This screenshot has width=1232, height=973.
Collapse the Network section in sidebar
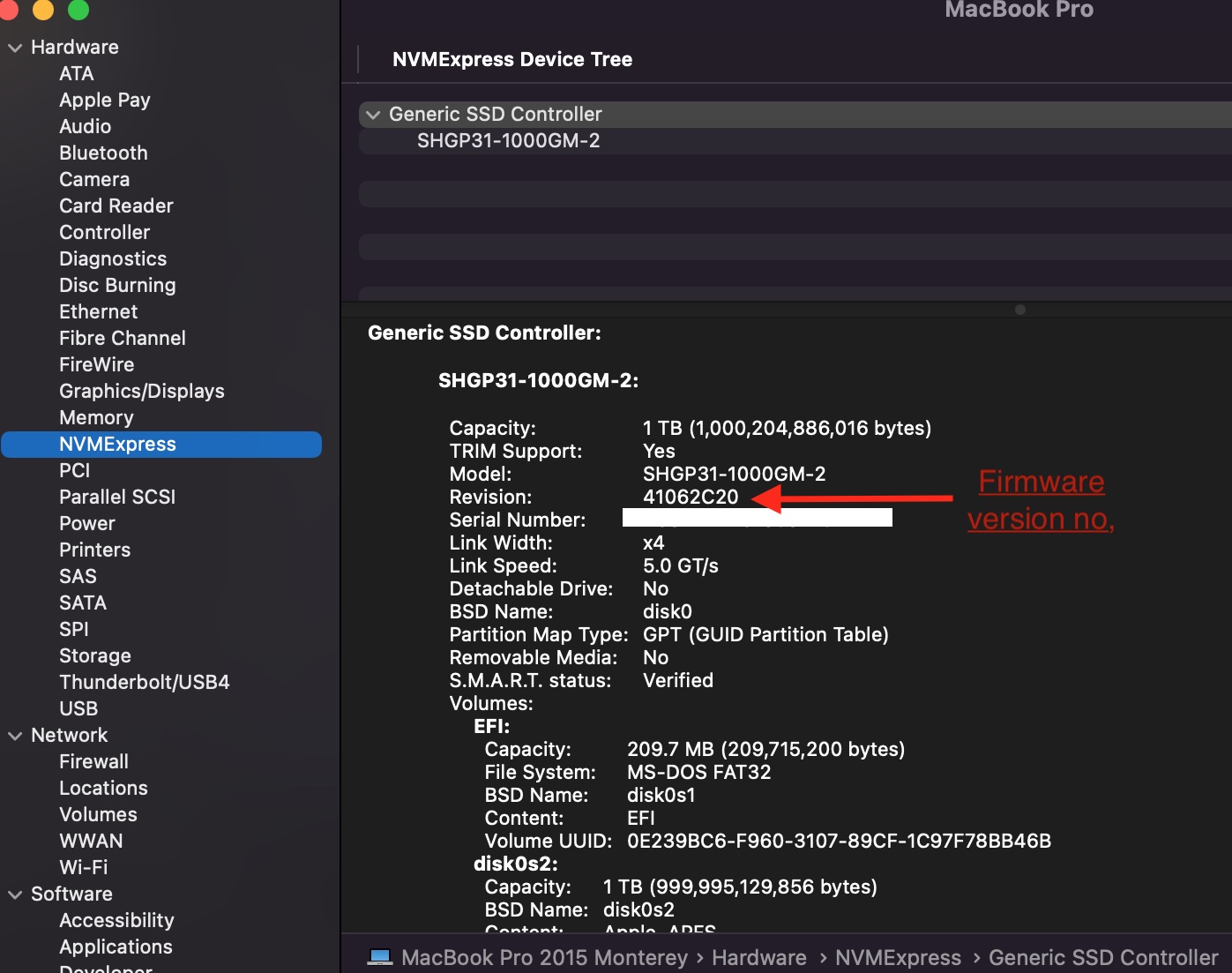15,736
